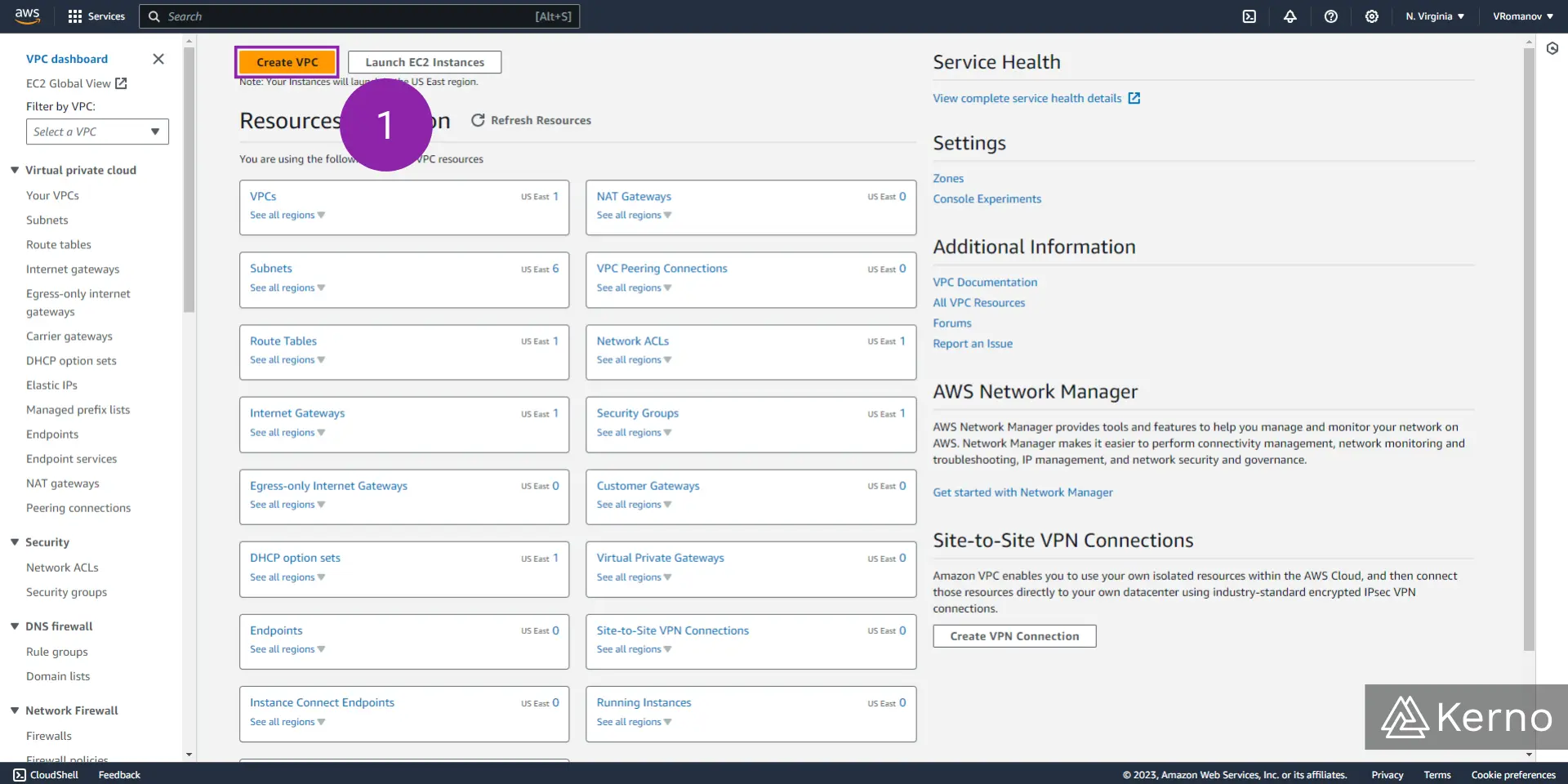Open the settings gear in top bar
Viewport: 1568px width, 784px height.
(x=1372, y=16)
